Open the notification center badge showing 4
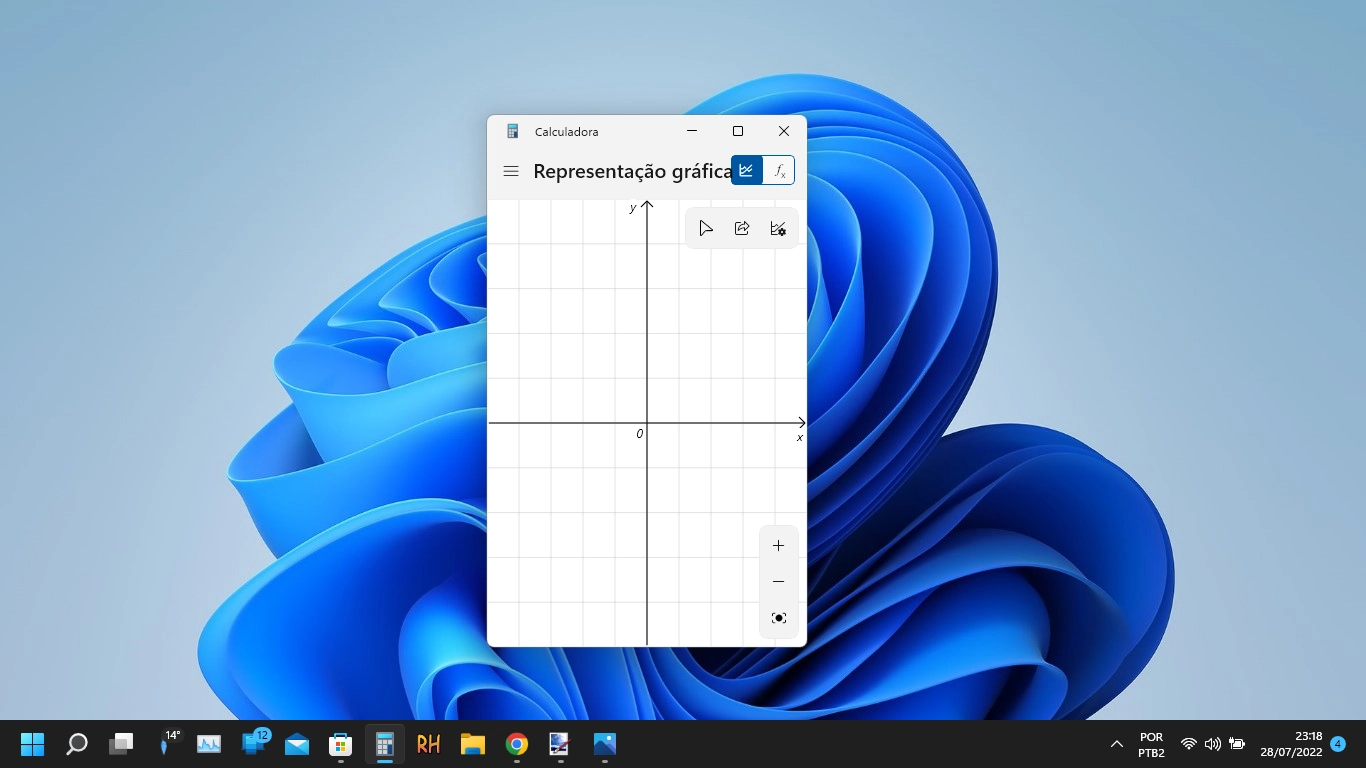The image size is (1366, 768). (x=1338, y=744)
